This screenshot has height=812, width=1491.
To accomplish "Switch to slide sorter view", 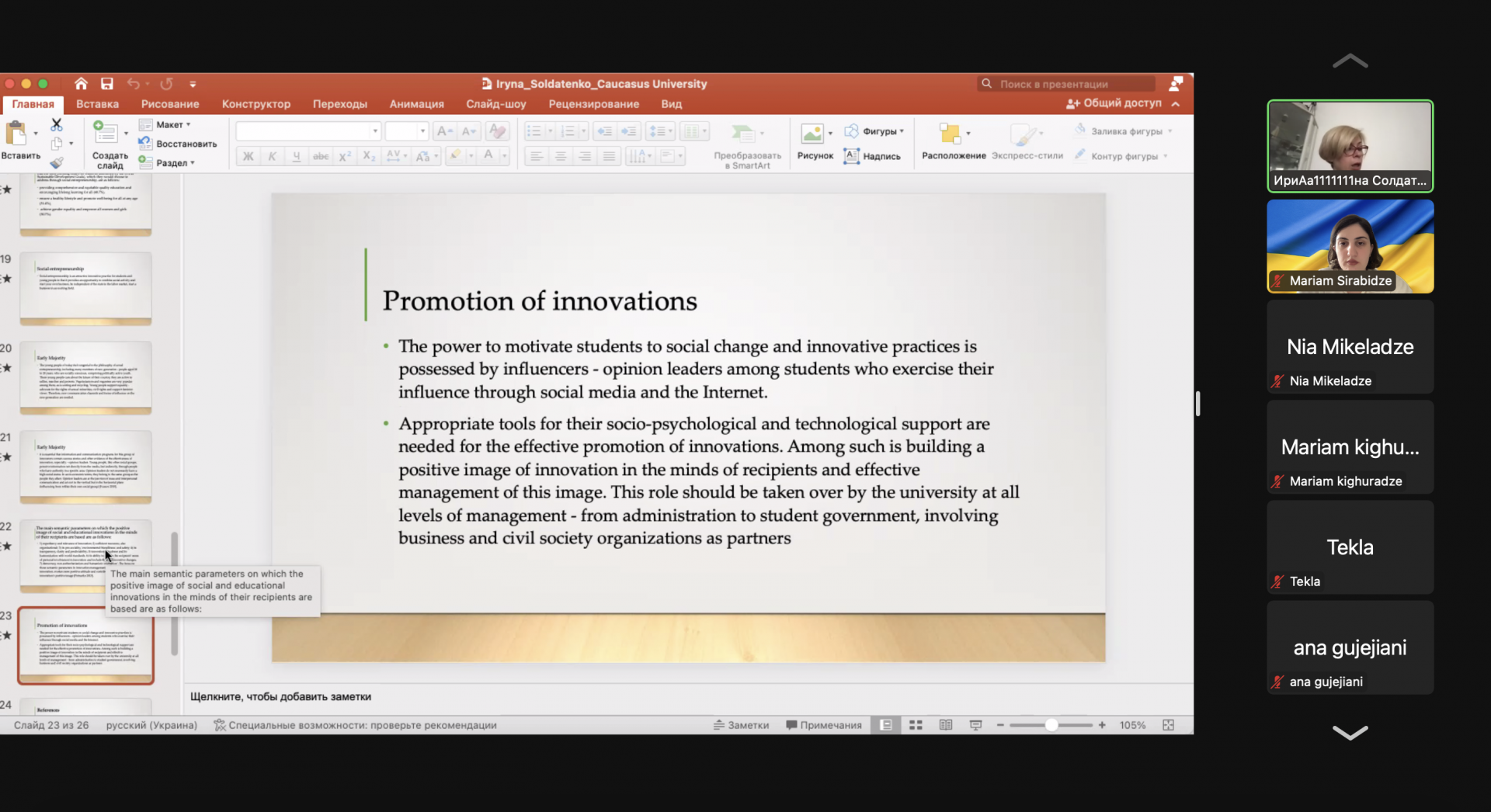I will coord(916,725).
